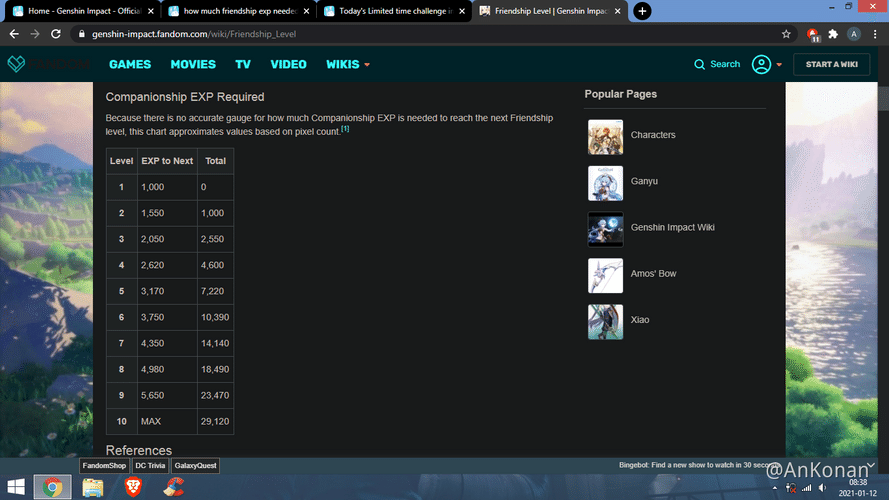889x500 pixels.
Task: Click the network signal tray icon
Action: click(x=806, y=488)
